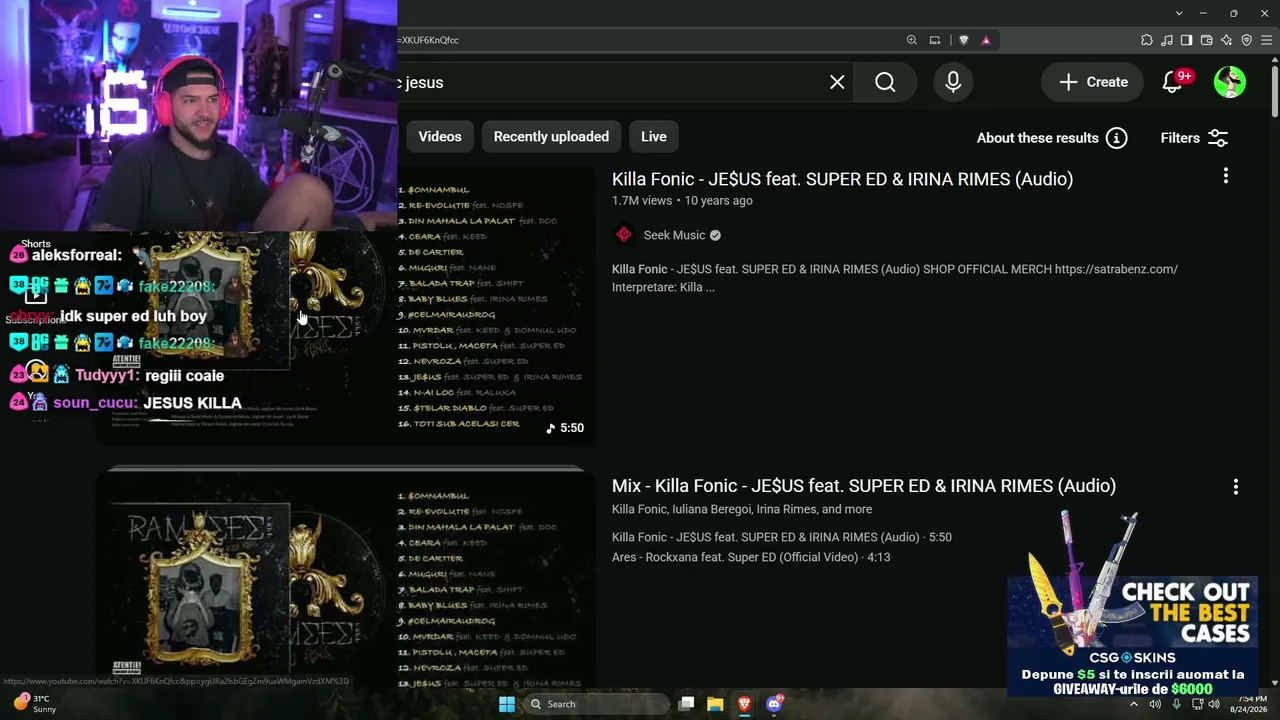Image resolution: width=1280 pixels, height=720 pixels.
Task: Open the Create menu
Action: pyautogui.click(x=1093, y=82)
